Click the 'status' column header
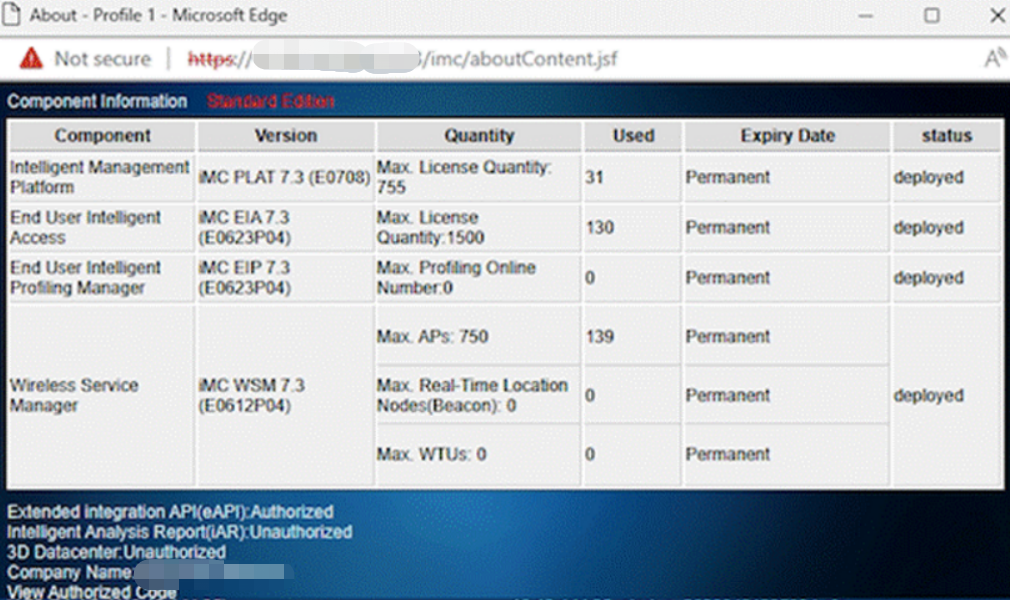 946,135
